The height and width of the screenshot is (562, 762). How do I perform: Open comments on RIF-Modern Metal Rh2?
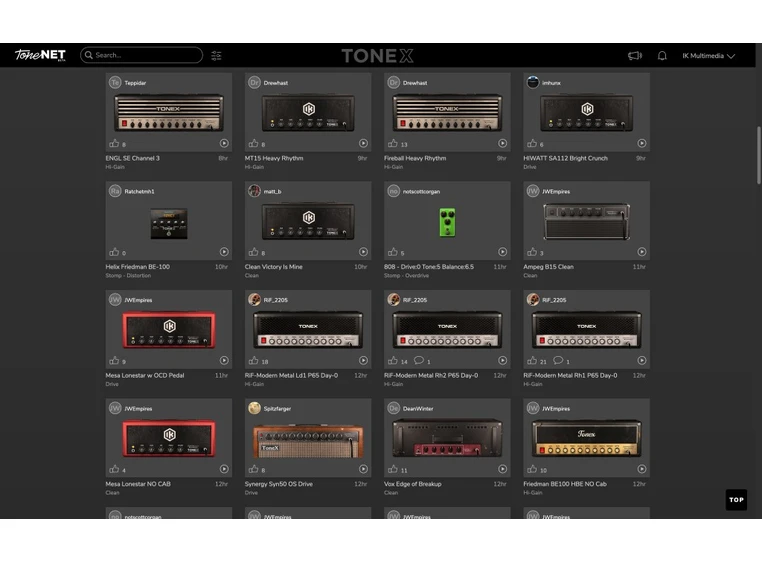418,360
